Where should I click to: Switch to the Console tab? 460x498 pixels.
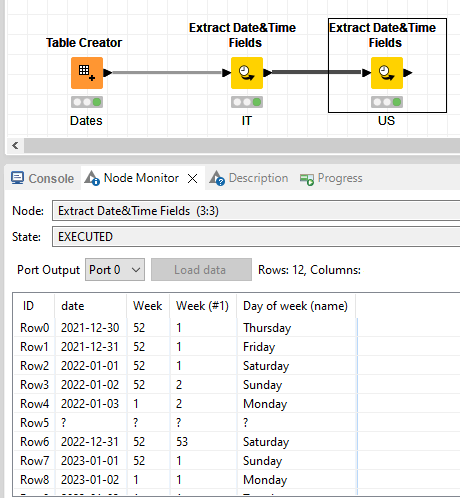pyautogui.click(x=51, y=179)
